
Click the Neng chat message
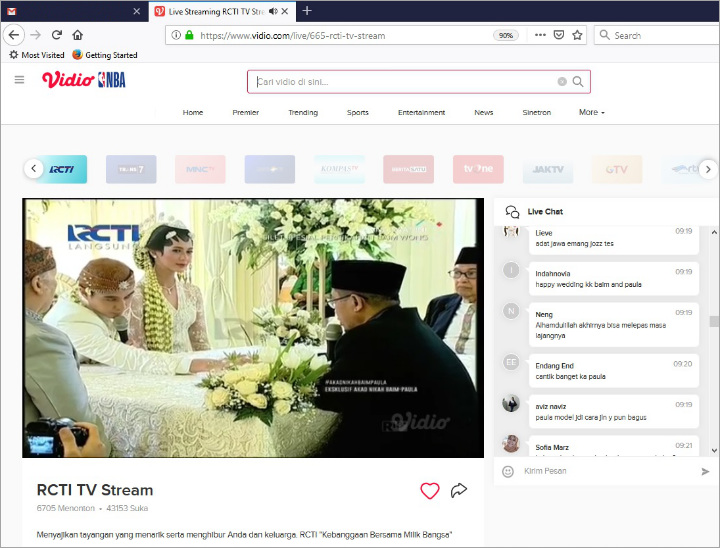(x=614, y=325)
